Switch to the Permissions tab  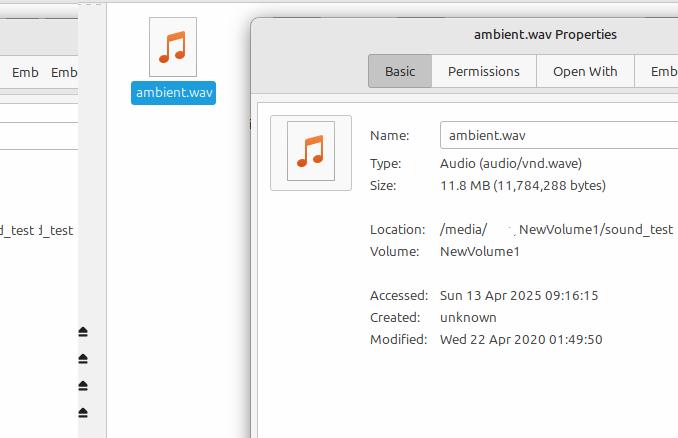click(484, 71)
